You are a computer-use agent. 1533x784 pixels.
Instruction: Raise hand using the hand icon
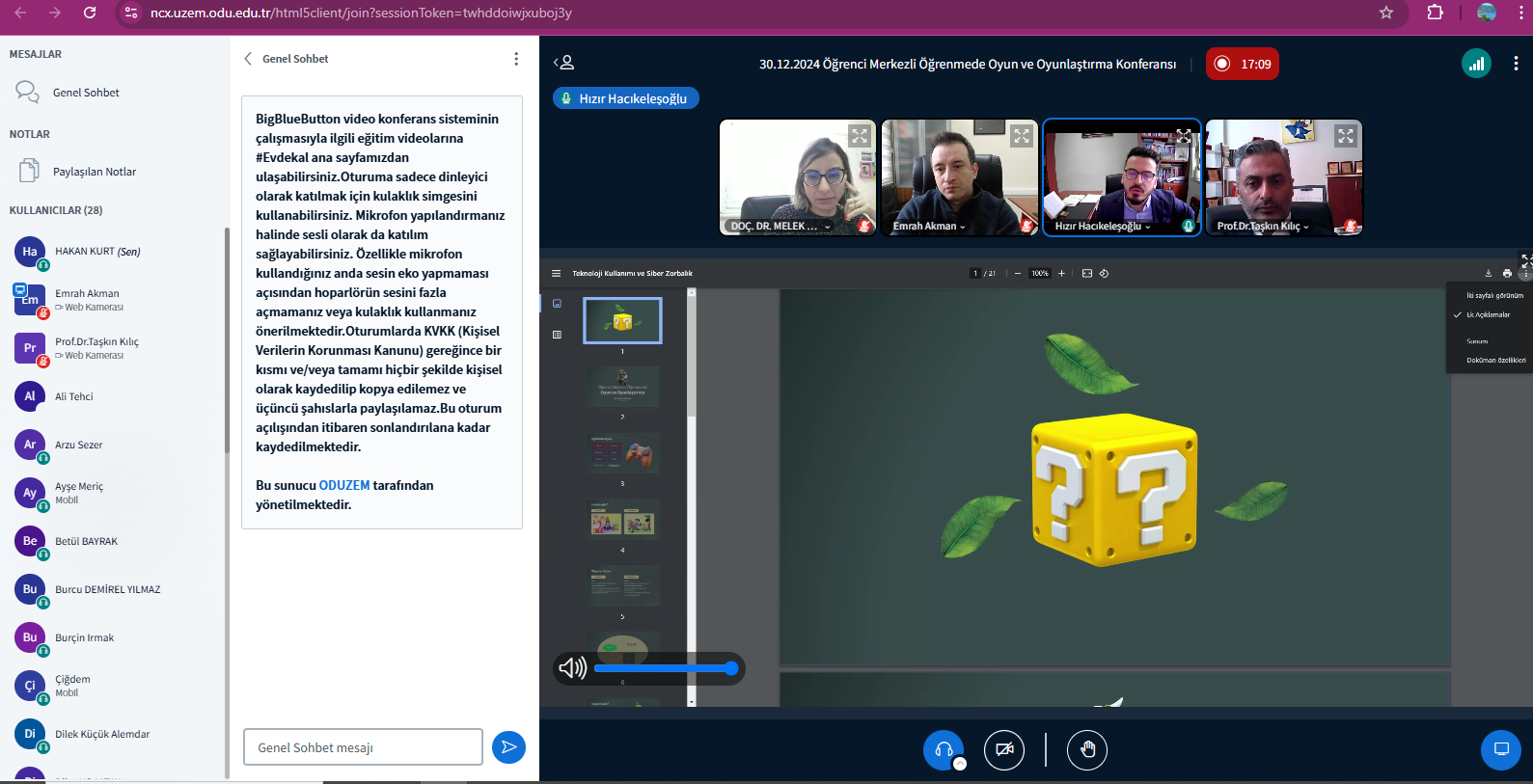point(1087,749)
